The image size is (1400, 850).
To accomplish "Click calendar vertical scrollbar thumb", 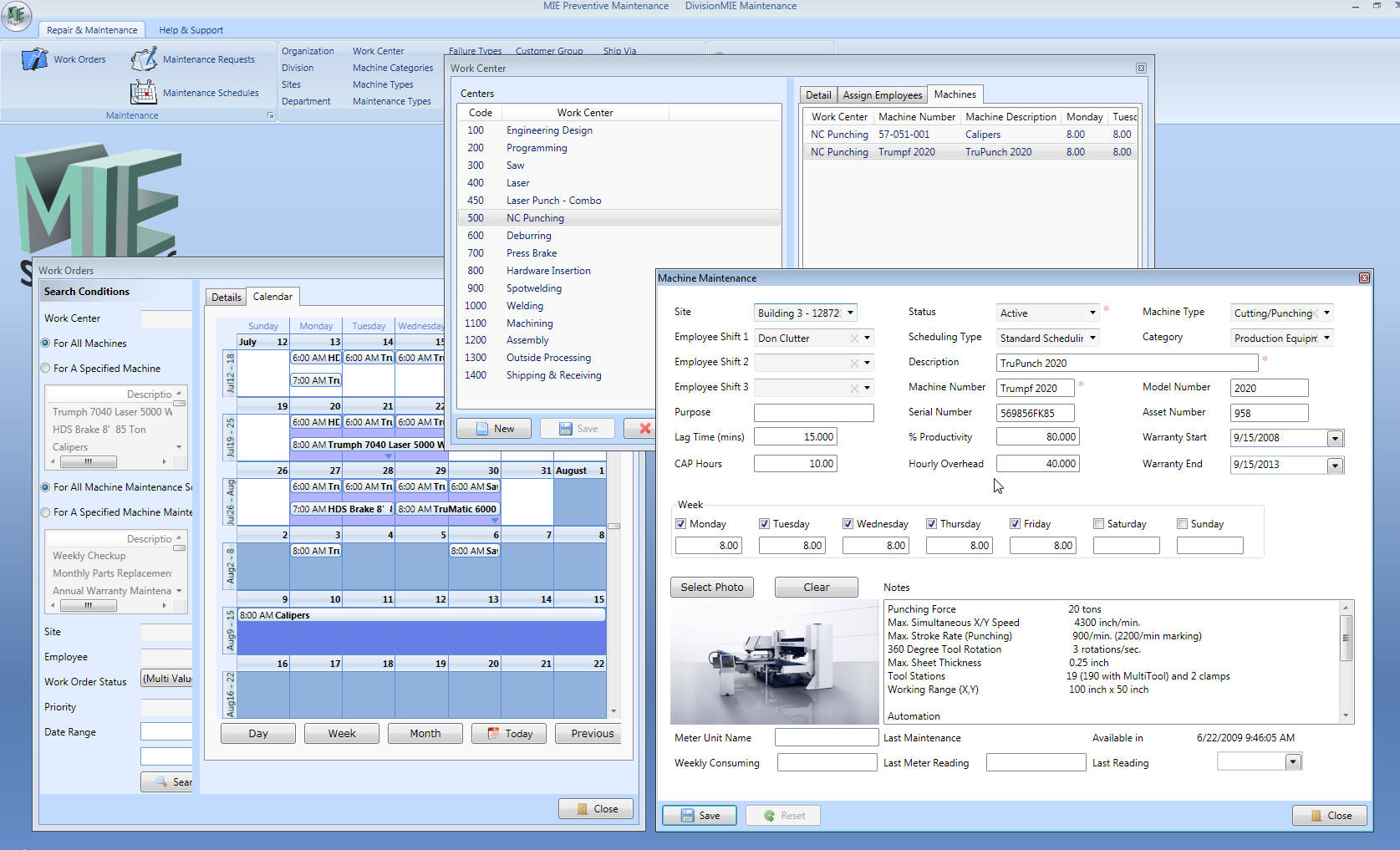I will pyautogui.click(x=613, y=526).
